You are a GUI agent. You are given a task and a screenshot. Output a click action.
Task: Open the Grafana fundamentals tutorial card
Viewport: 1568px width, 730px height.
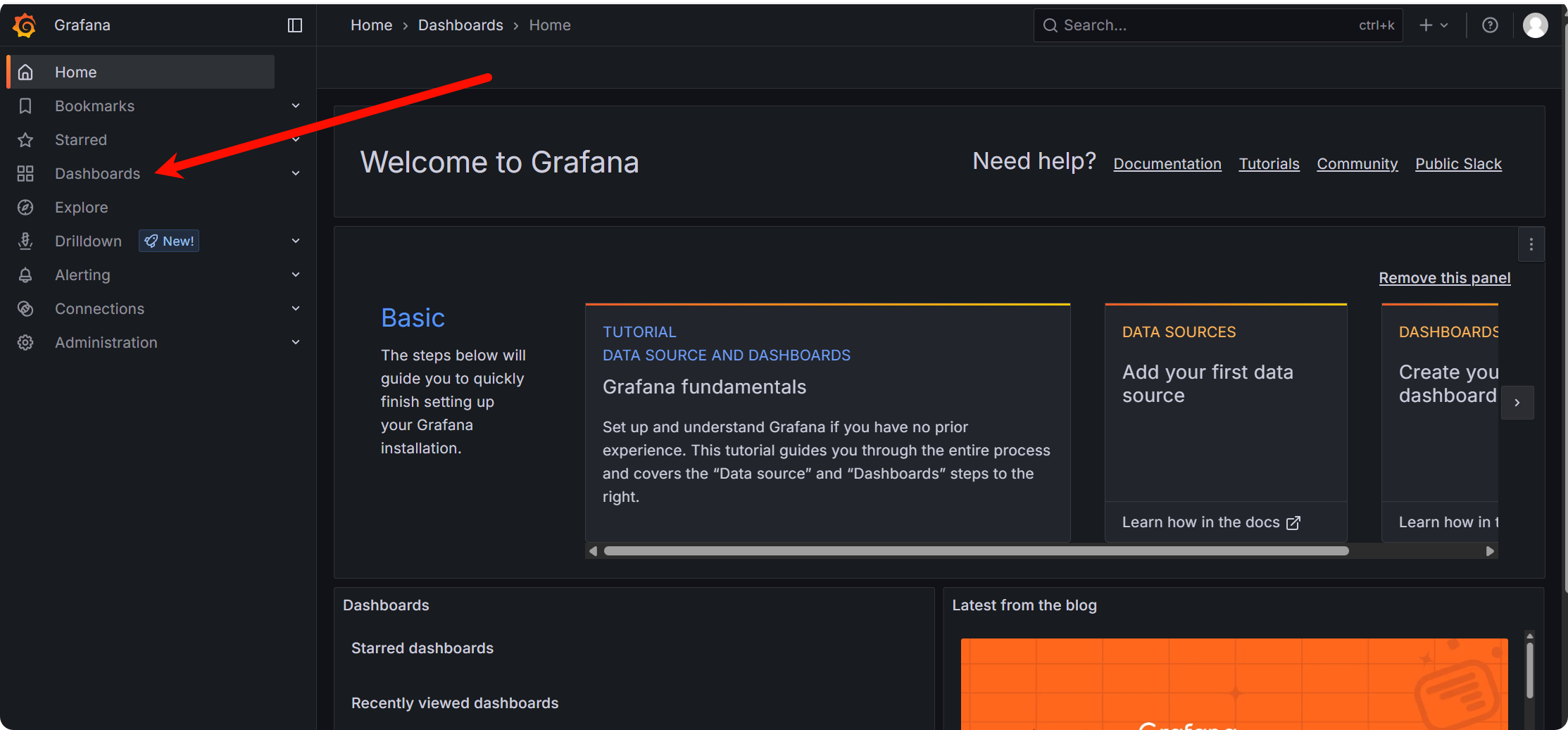[827, 422]
